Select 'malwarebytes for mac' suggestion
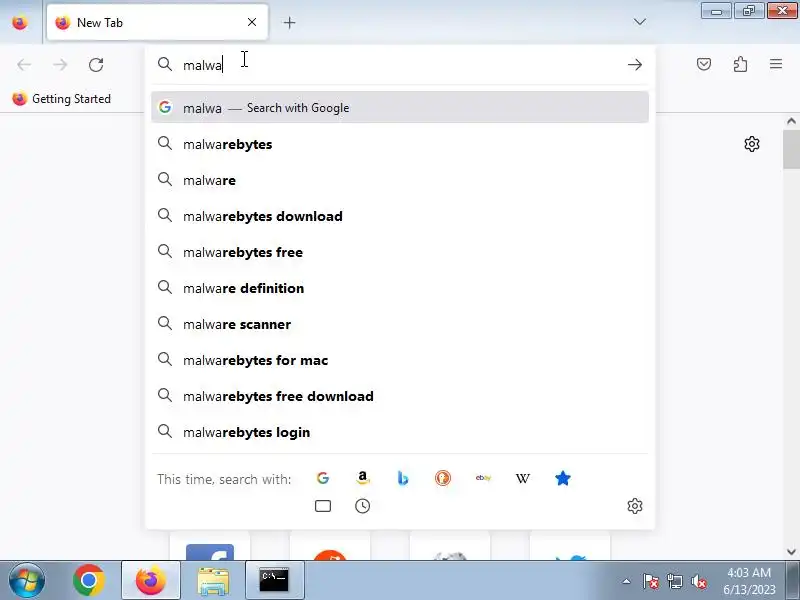Image resolution: width=800 pixels, height=600 pixels. click(400, 360)
